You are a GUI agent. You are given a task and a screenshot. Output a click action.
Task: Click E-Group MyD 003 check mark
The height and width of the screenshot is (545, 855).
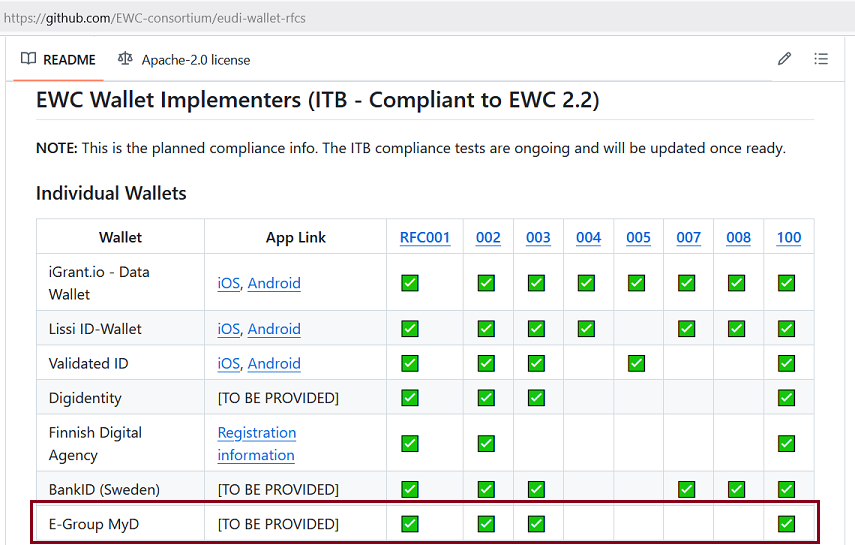pos(536,524)
